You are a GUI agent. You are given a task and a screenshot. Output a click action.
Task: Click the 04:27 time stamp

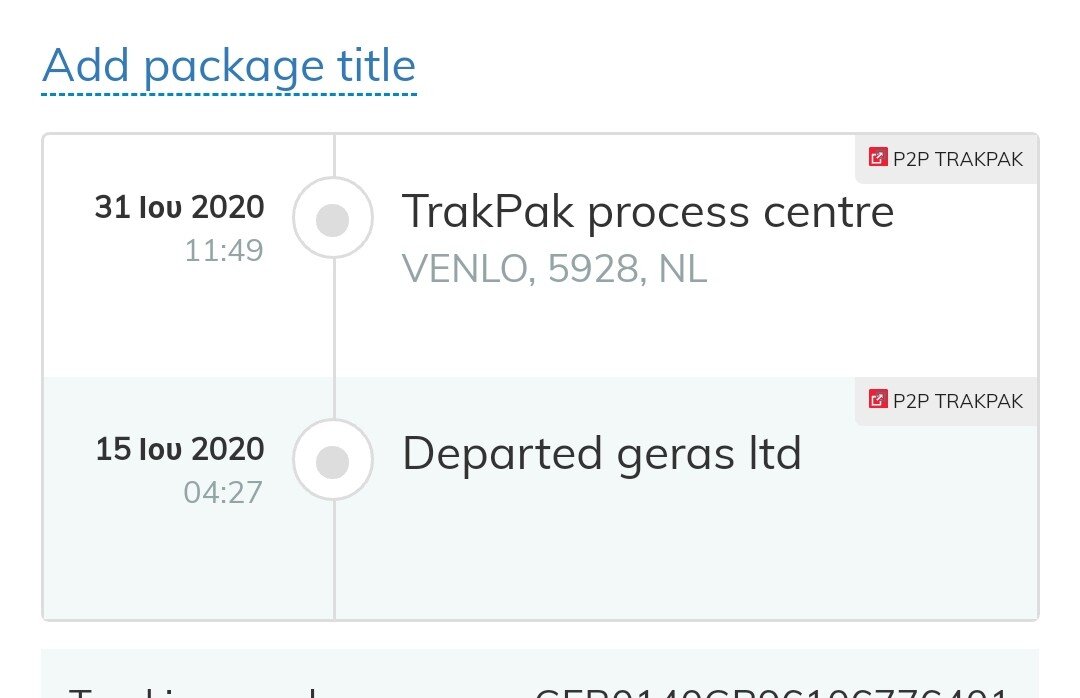tap(223, 493)
